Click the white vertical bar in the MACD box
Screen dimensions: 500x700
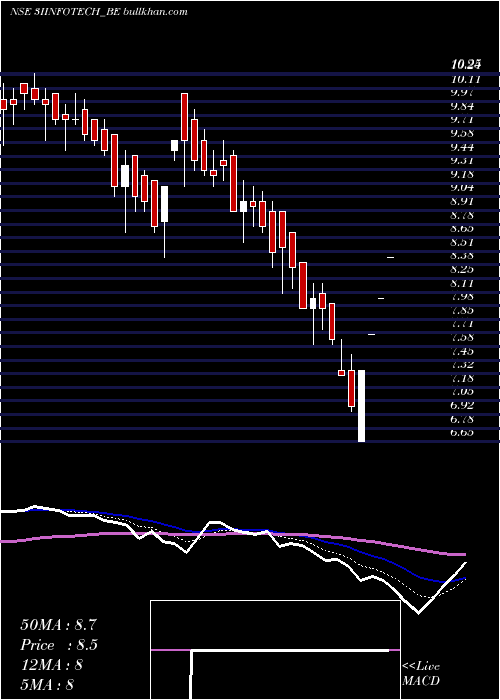191,675
